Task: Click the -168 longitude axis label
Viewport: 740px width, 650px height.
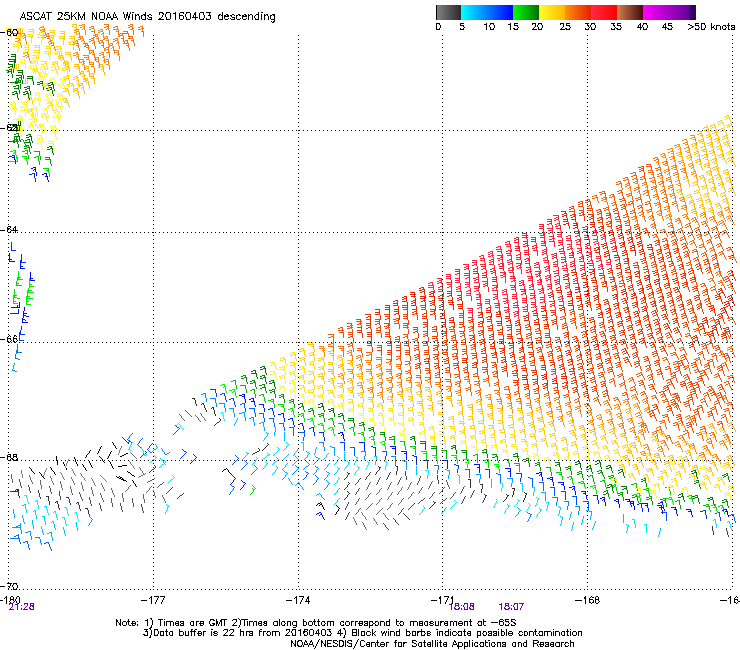Action: (588, 600)
